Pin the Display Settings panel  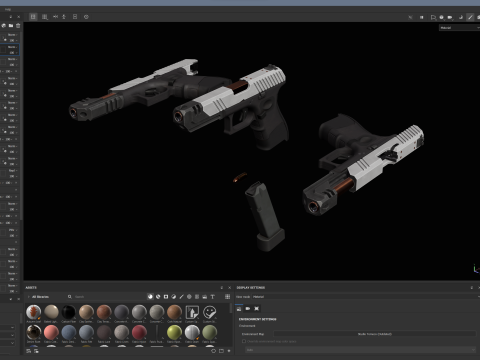point(472,288)
